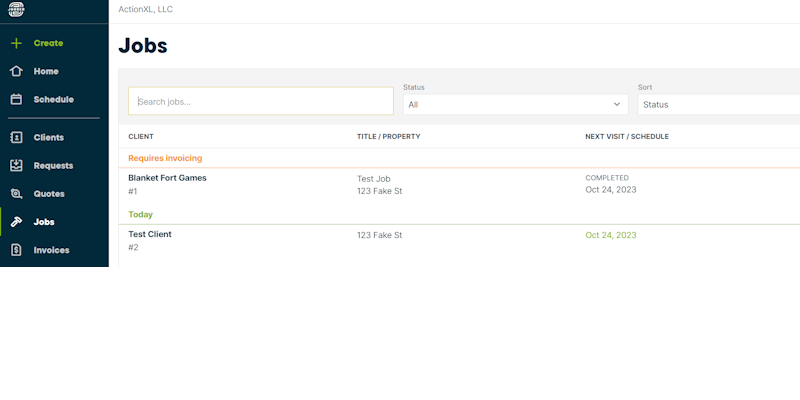Viewport: 800px width, 400px height.
Task: Click the Jobs page heading
Action: 143,46
